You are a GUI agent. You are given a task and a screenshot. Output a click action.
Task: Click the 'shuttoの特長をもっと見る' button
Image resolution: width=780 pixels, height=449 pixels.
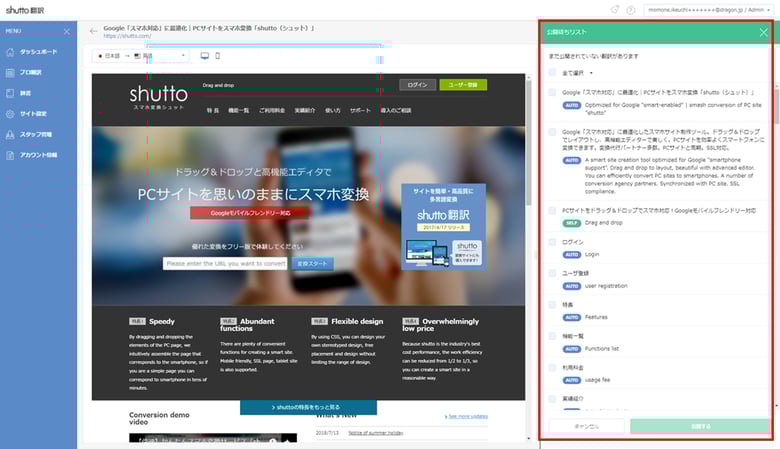coord(308,407)
